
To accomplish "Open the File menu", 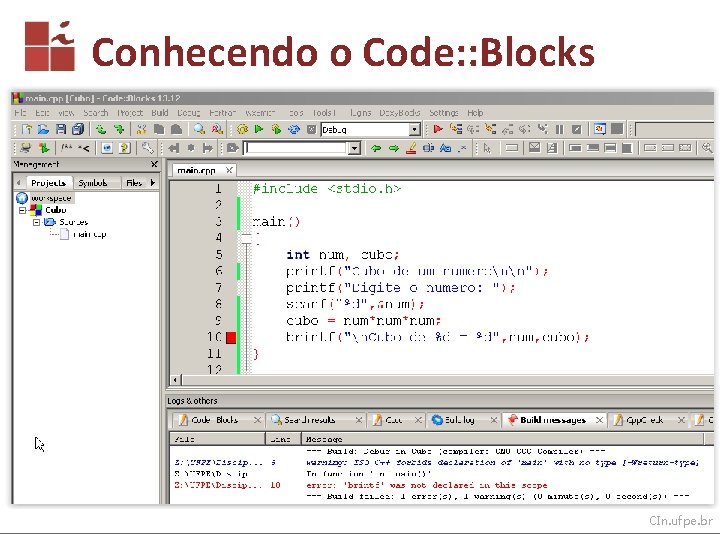I will 20,113.
